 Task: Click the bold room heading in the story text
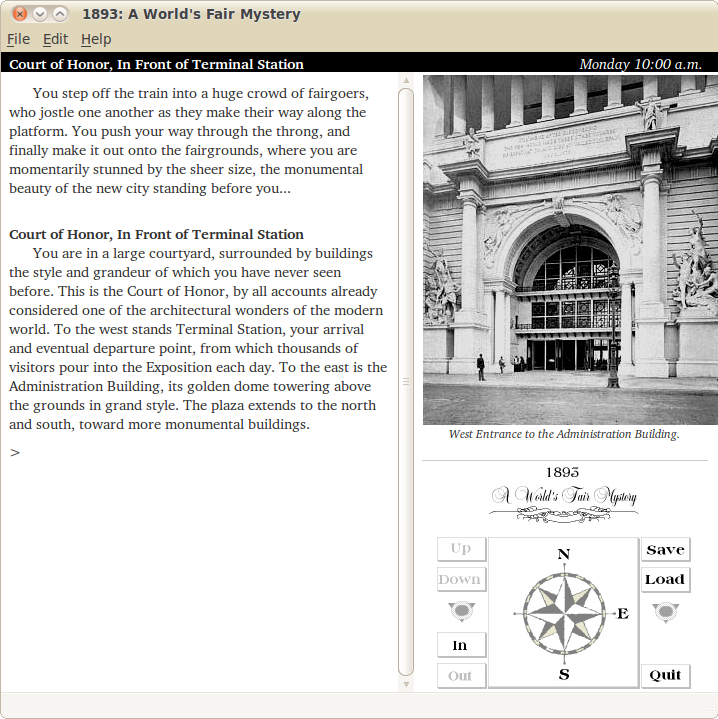pos(156,234)
